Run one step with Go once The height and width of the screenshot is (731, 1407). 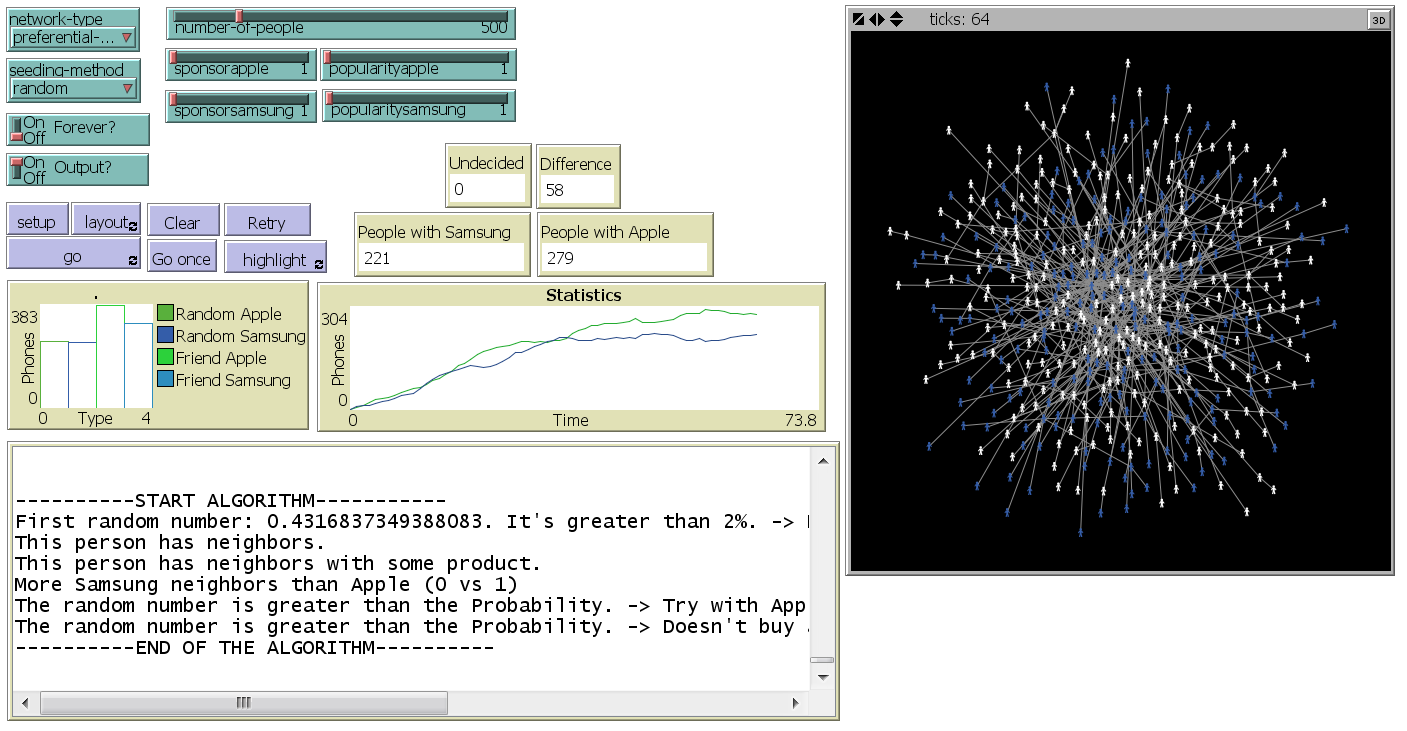click(181, 259)
